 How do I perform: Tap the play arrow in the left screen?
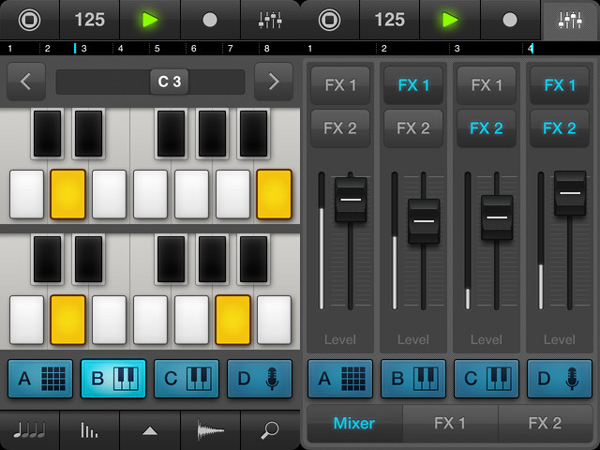click(150, 20)
